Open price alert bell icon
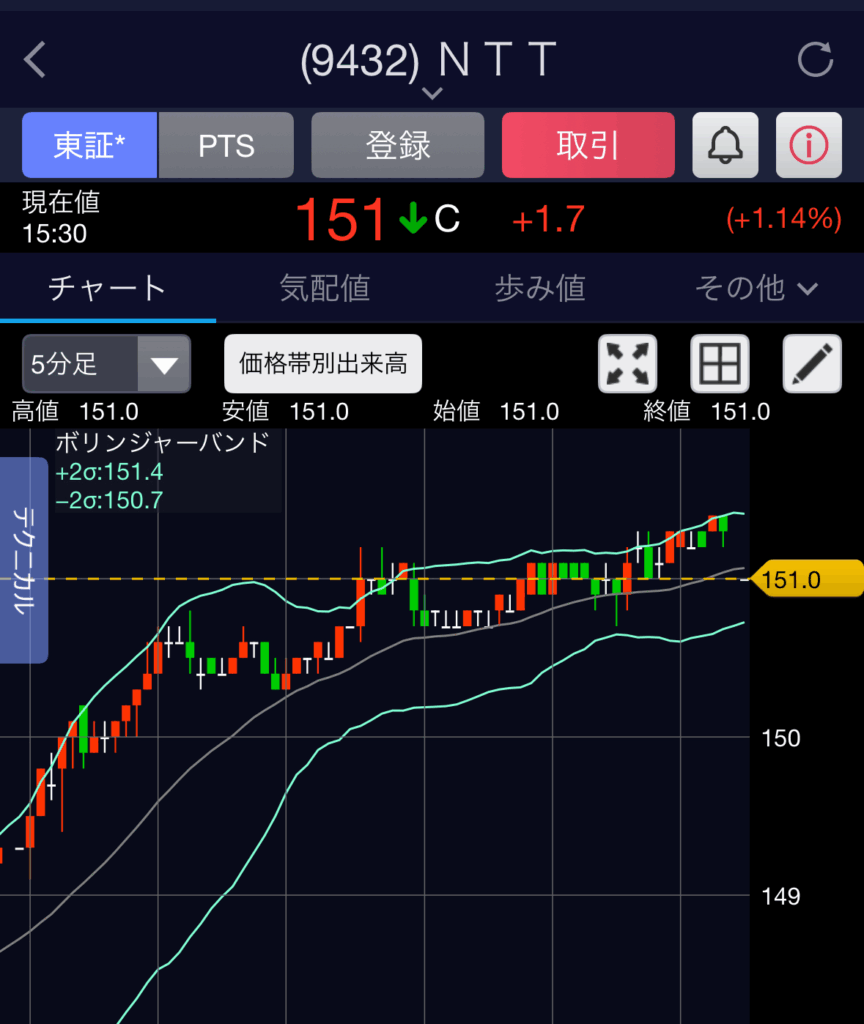864x1024 pixels. pos(725,146)
